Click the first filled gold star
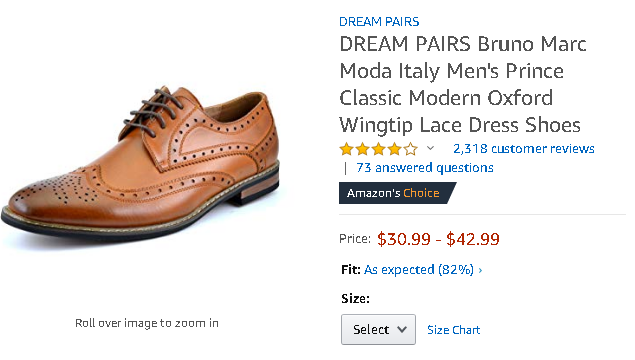This screenshot has width=635, height=360. (x=347, y=149)
